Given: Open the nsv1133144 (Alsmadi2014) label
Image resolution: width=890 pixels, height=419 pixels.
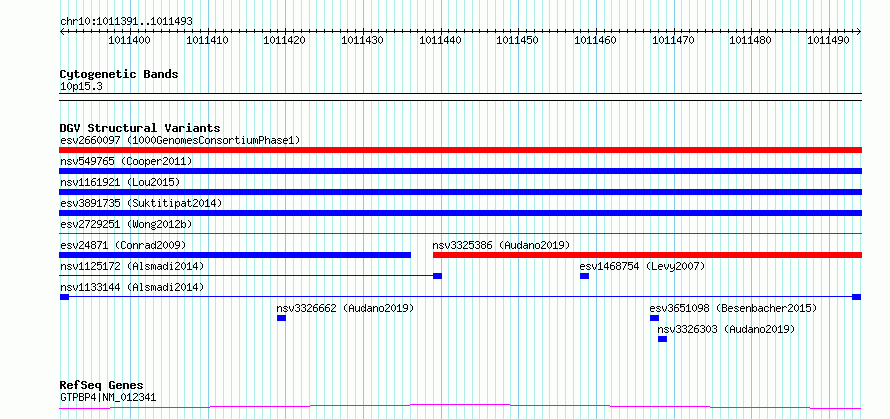Looking at the screenshot, I should coord(132,287).
